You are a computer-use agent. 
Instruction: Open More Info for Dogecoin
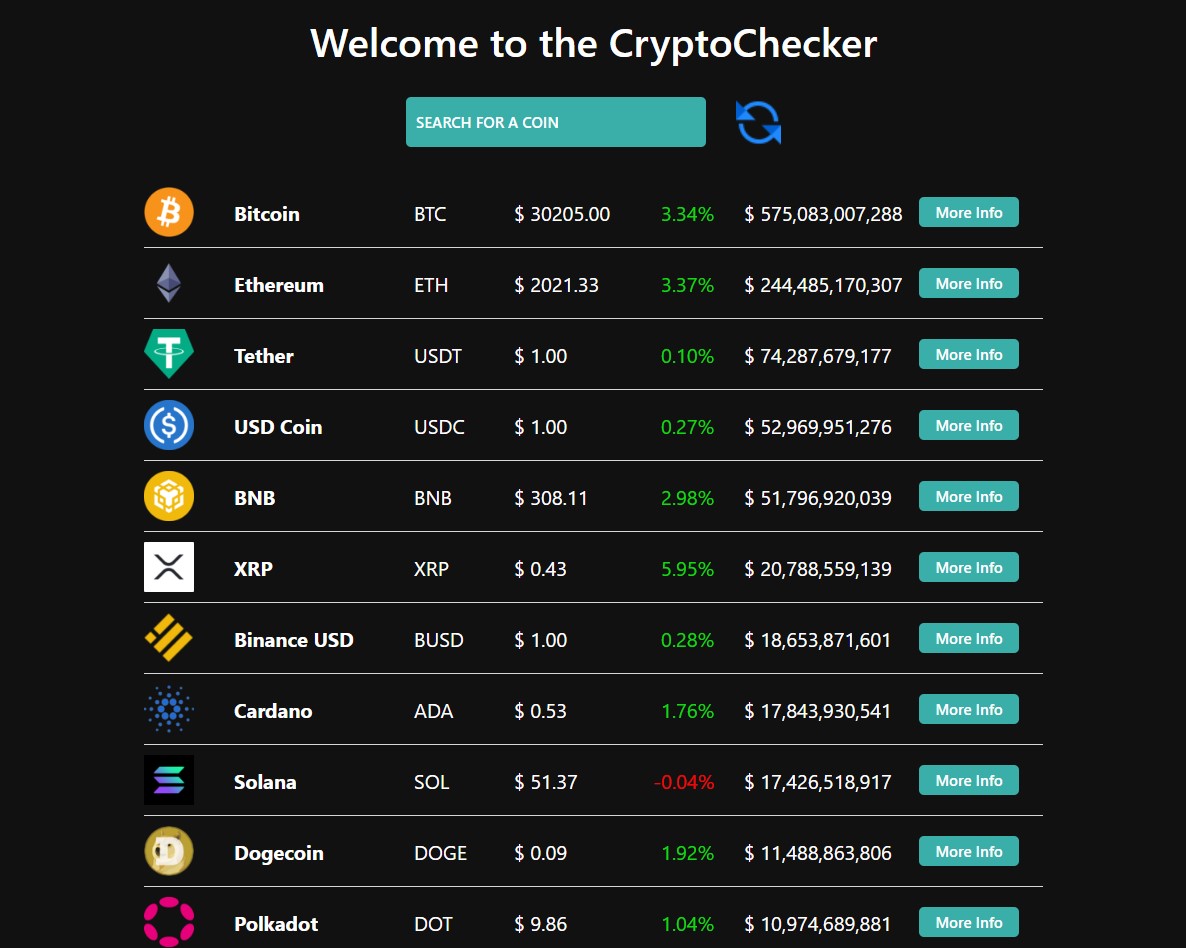969,852
